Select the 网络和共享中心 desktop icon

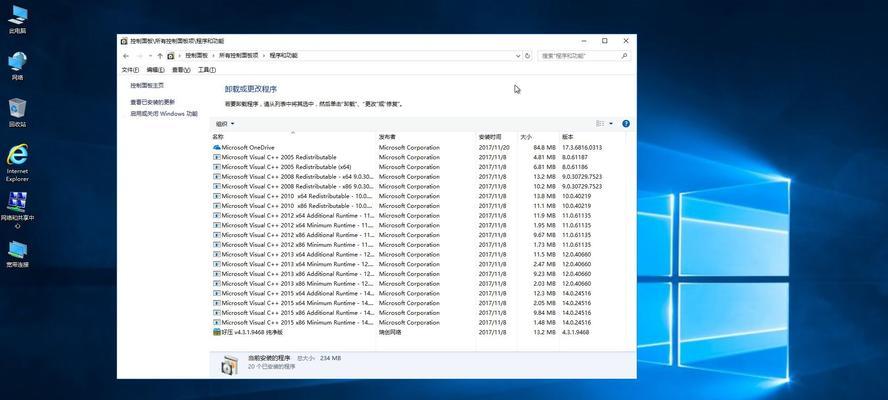point(18,210)
